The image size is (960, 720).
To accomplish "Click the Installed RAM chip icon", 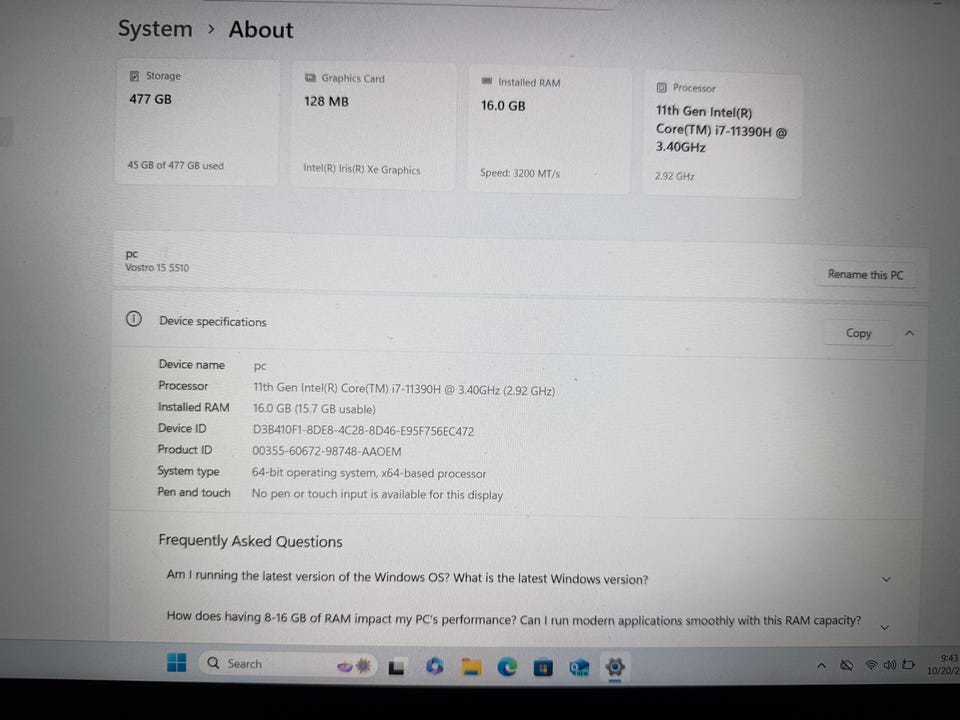I will click(x=487, y=81).
